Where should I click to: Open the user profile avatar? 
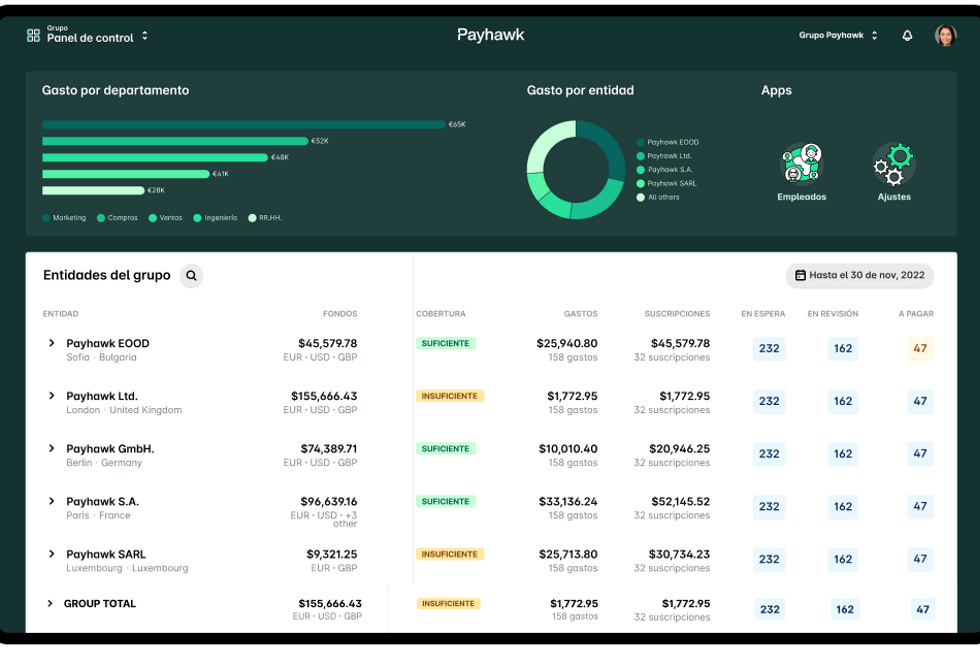pos(945,36)
